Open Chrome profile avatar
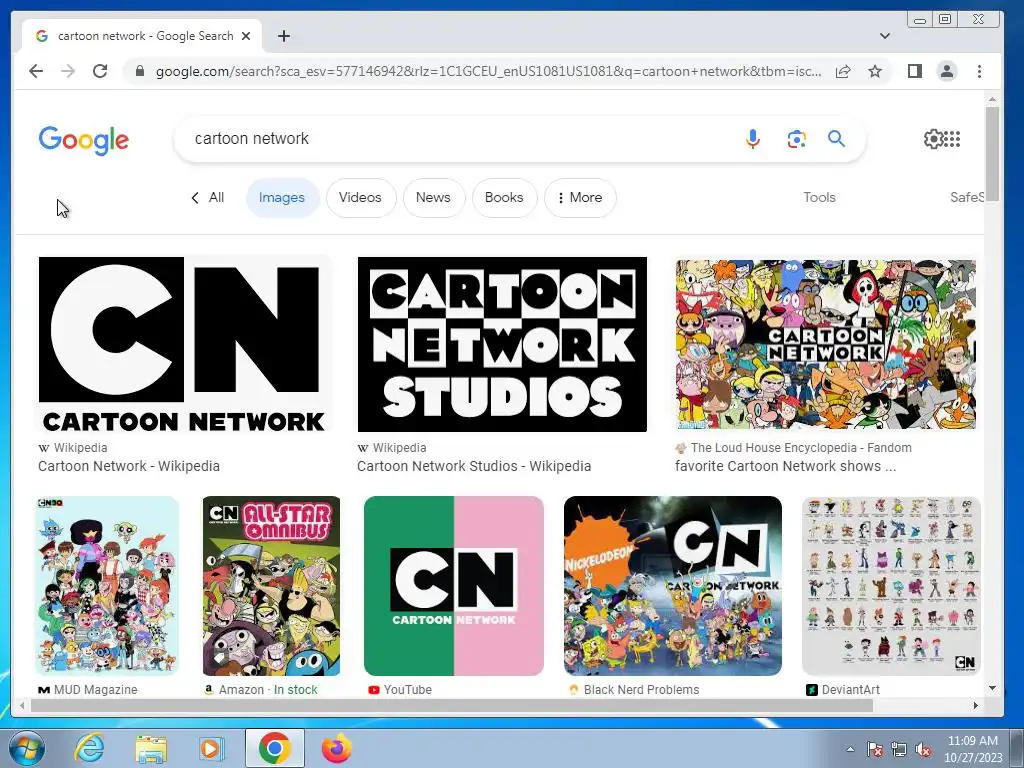1024x768 pixels. pos(946,71)
